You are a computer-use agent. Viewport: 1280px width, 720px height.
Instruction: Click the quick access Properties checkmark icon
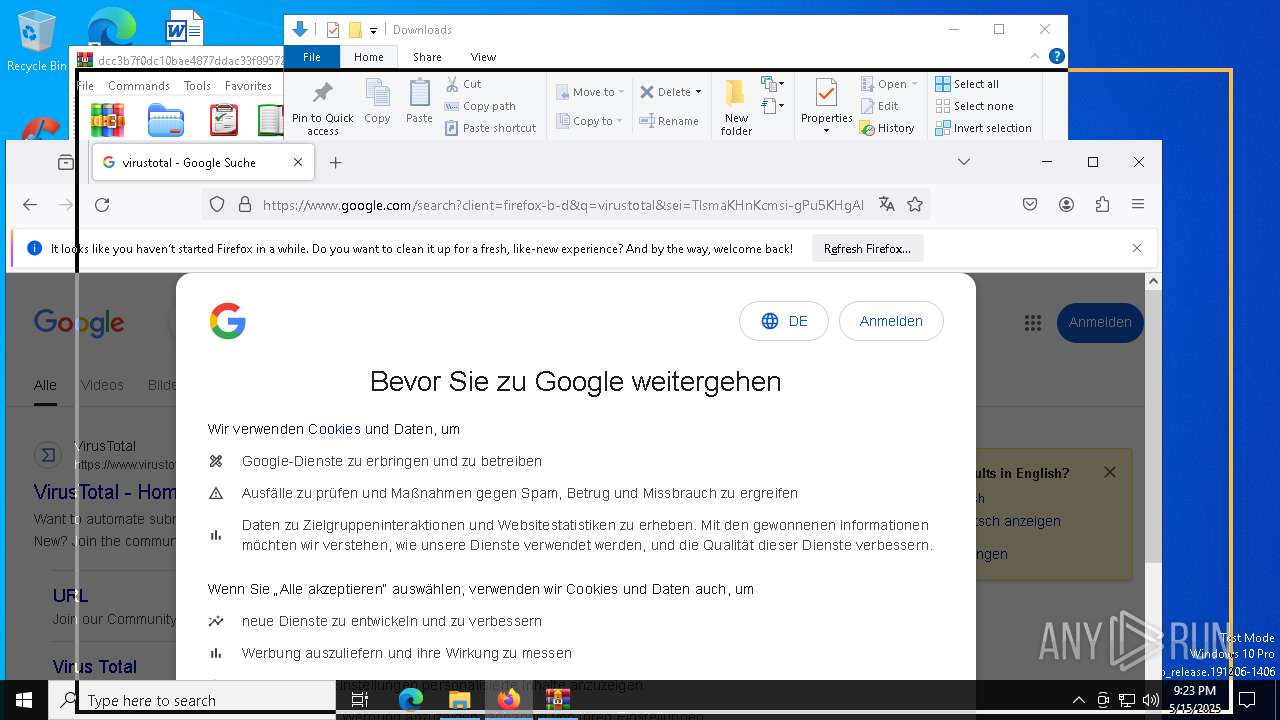pyautogui.click(x=333, y=30)
